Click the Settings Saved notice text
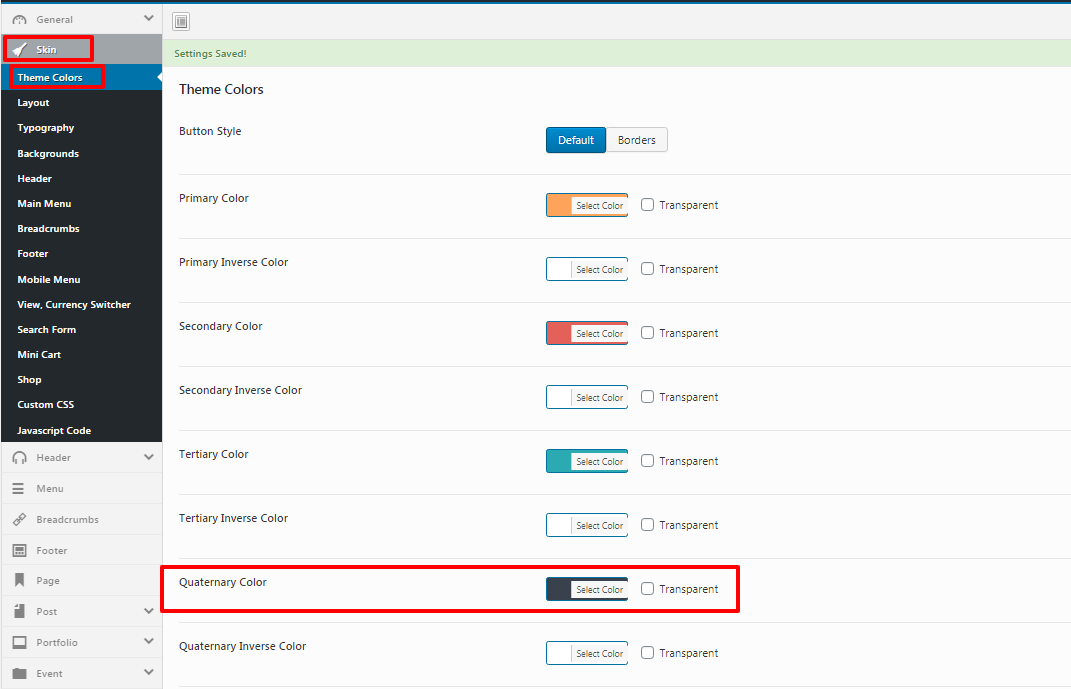The width and height of the screenshot is (1071, 689). [210, 53]
